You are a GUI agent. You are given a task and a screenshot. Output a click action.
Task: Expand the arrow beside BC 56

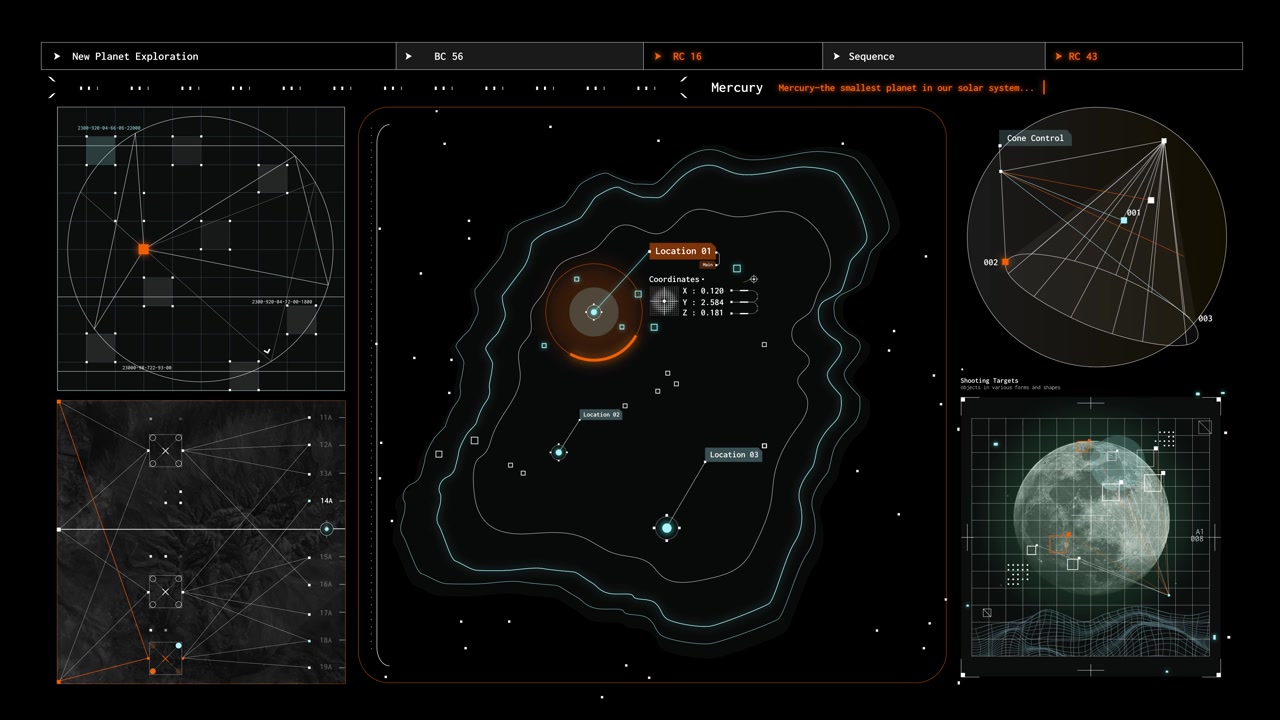409,56
